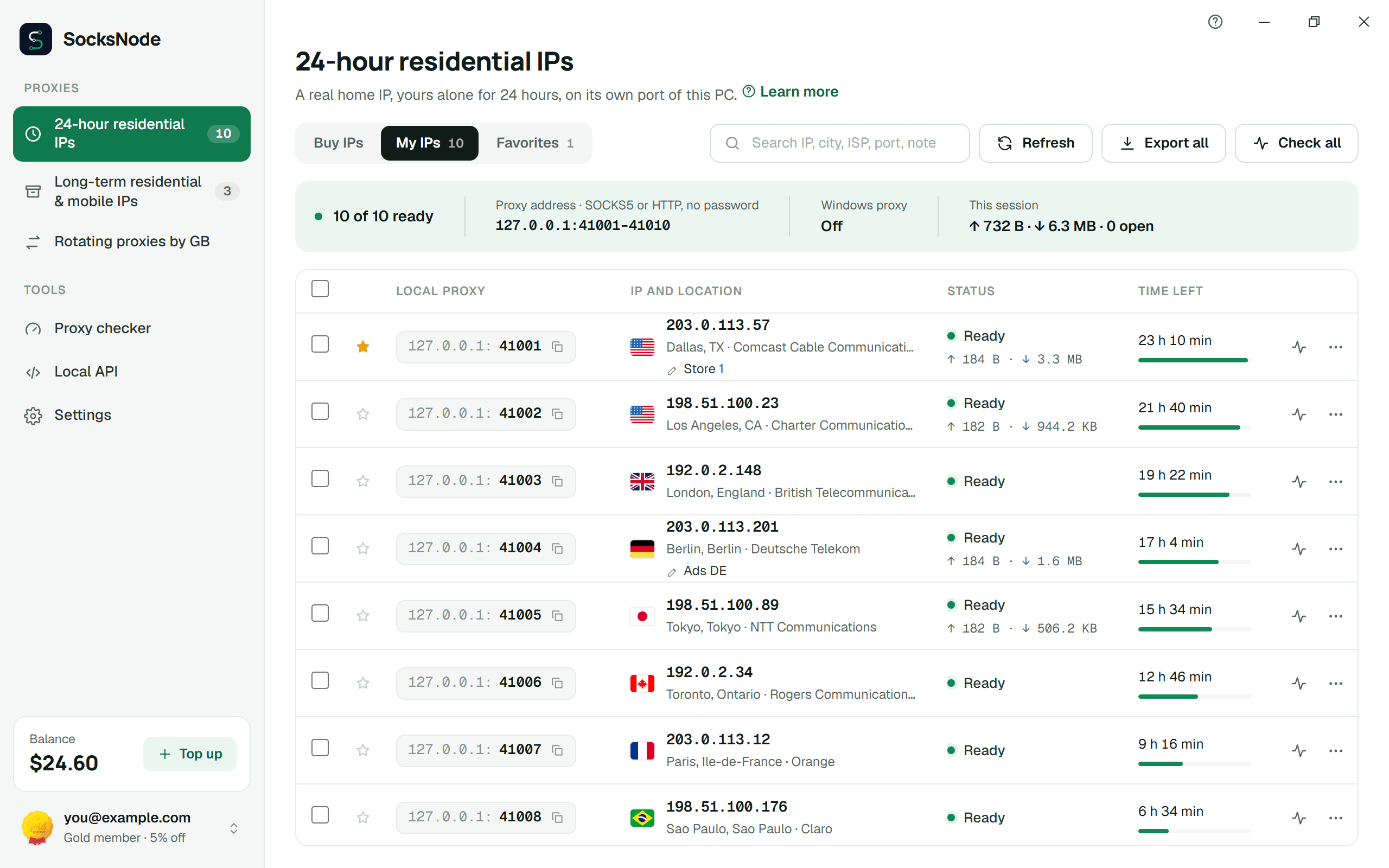
Task: Follow the Learn more link
Action: click(x=791, y=92)
